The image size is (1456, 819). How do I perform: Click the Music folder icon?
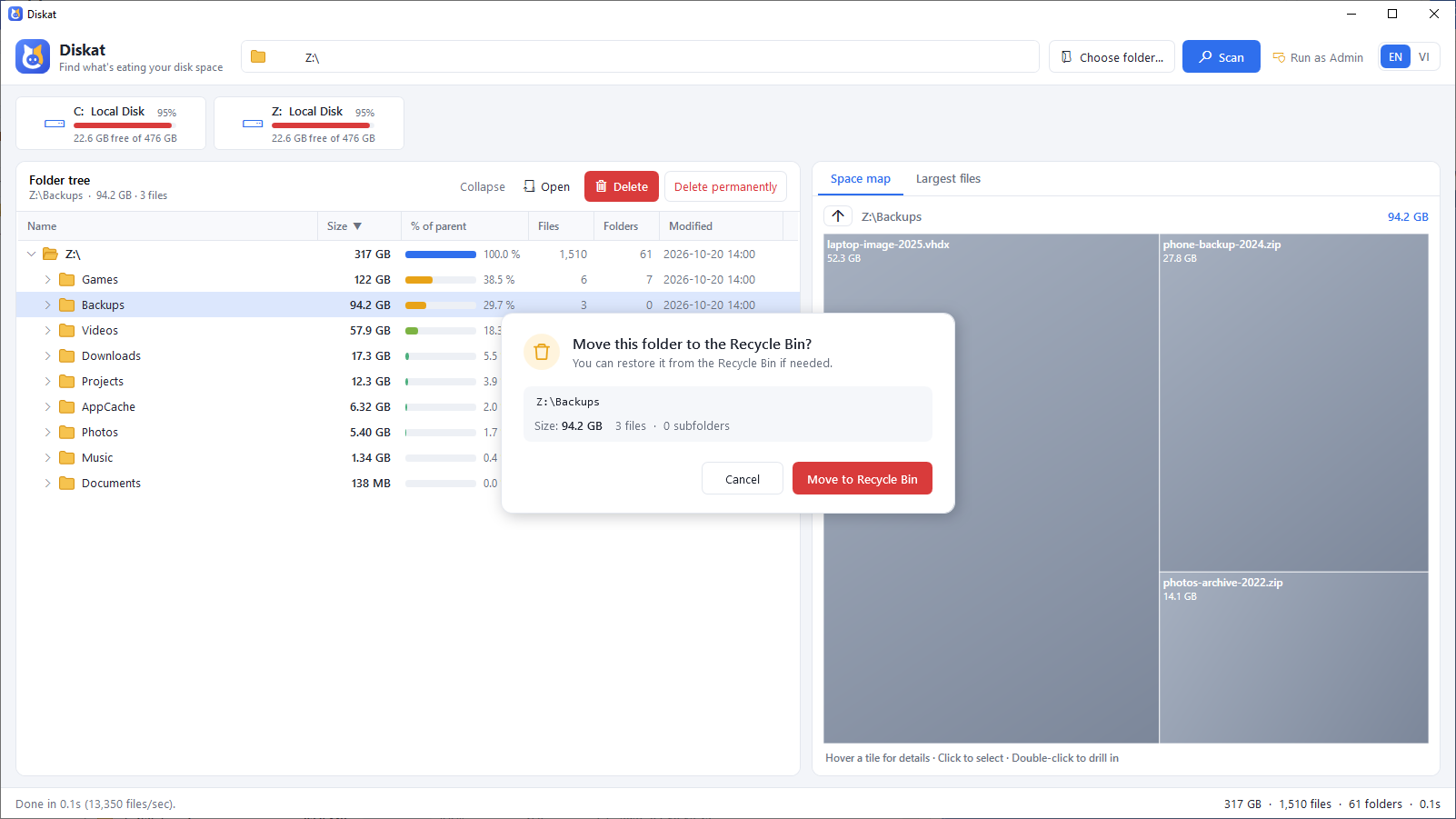67,457
